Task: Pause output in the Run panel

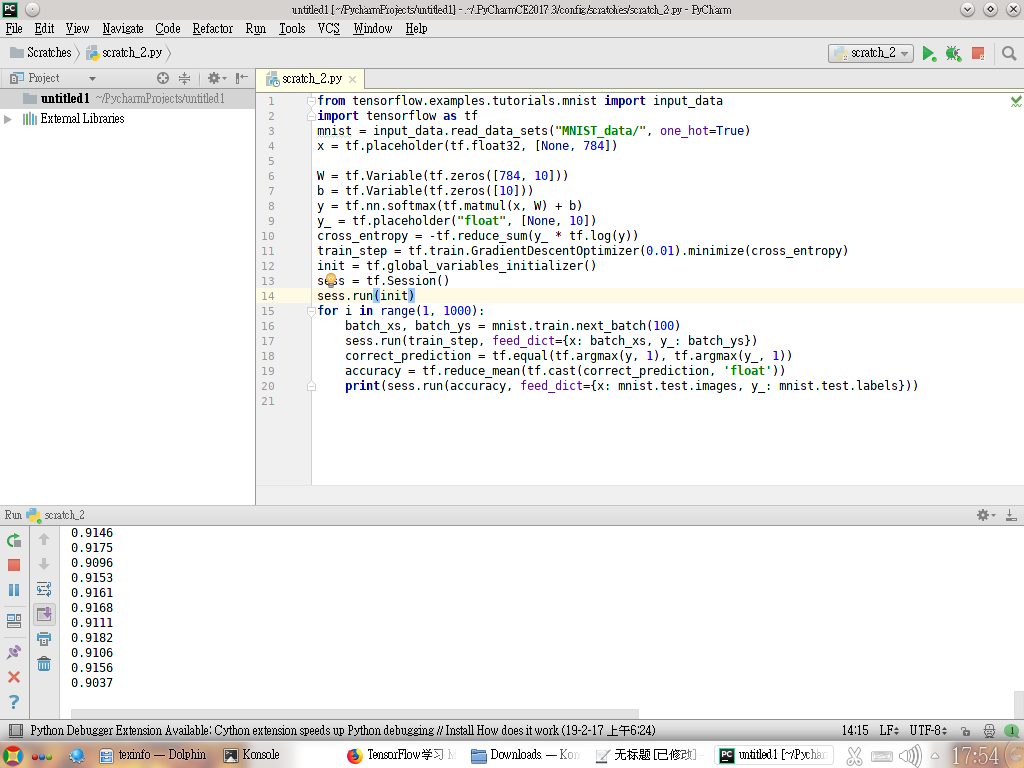Action: tap(14, 590)
